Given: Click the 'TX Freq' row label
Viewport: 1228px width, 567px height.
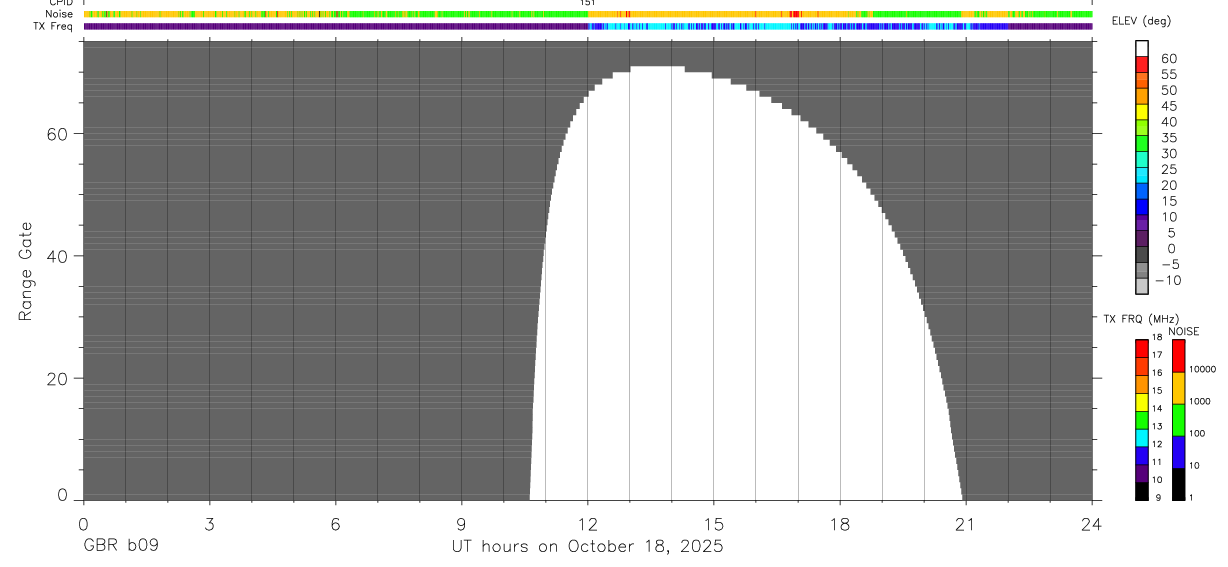Looking at the screenshot, I should click(53, 26).
